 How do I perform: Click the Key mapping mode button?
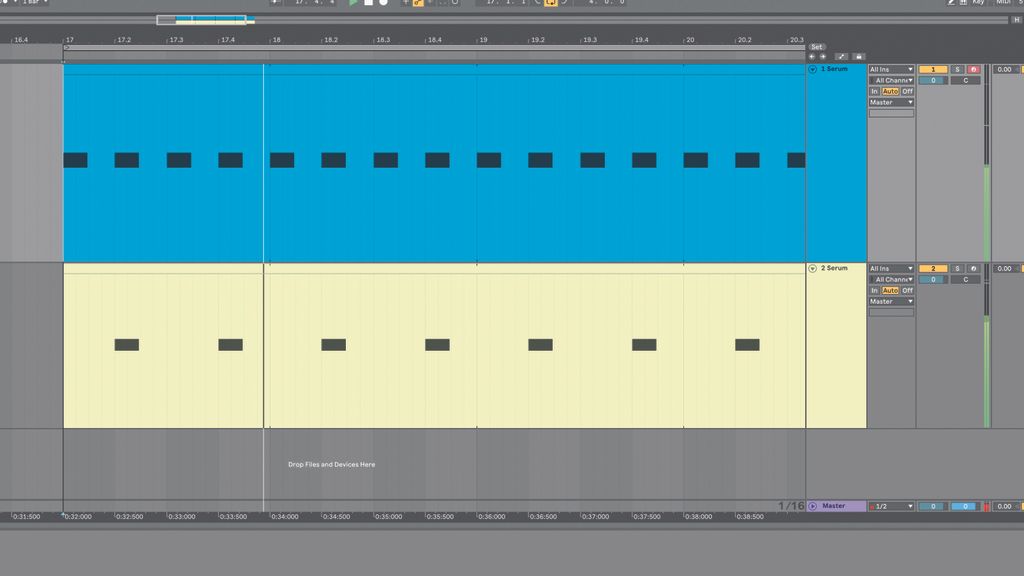pyautogui.click(x=979, y=3)
